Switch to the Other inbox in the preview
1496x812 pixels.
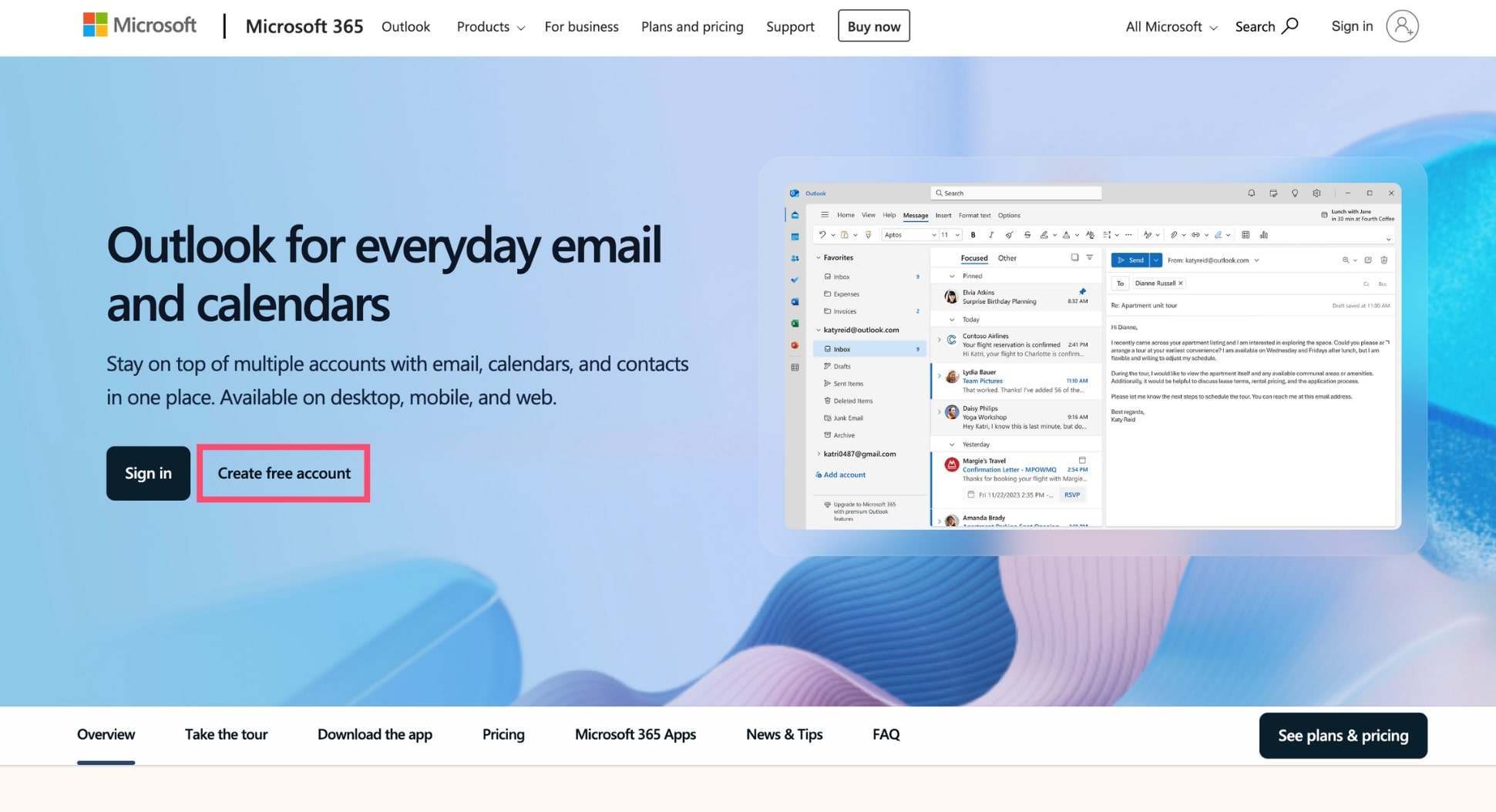click(x=1007, y=258)
